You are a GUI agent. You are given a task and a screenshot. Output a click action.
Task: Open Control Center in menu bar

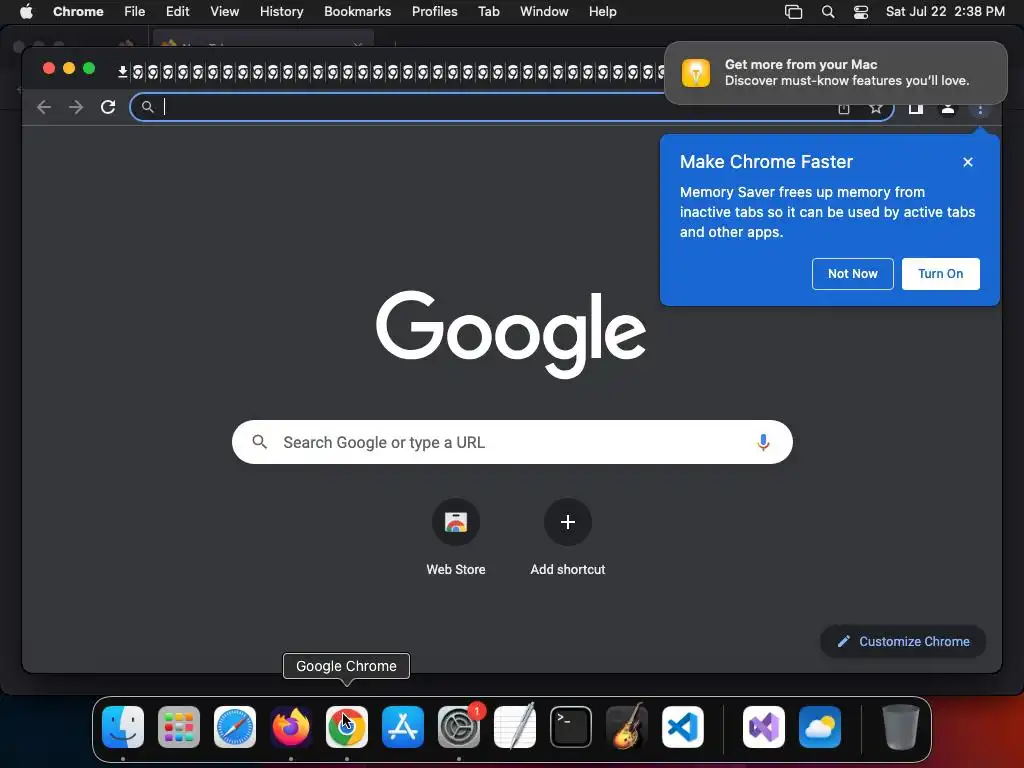861,12
